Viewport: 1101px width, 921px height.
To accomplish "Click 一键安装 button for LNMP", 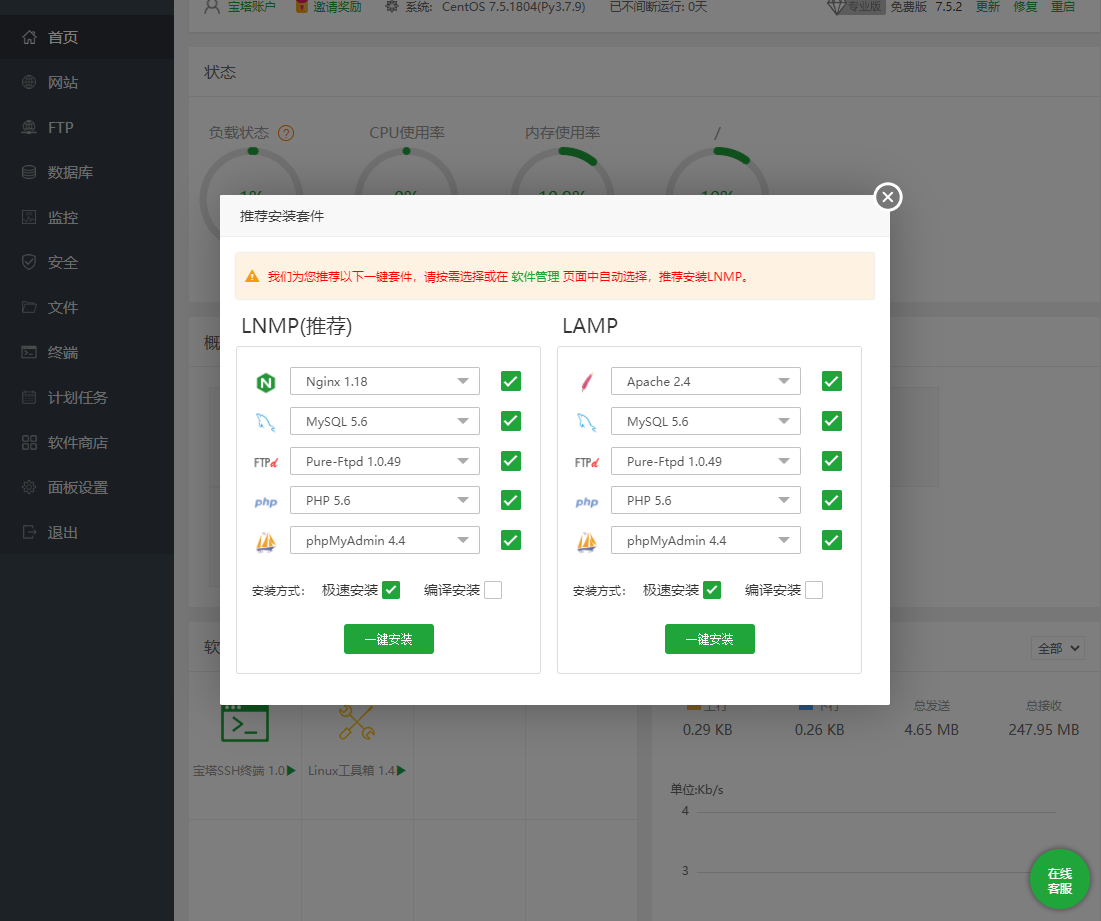I will (388, 639).
